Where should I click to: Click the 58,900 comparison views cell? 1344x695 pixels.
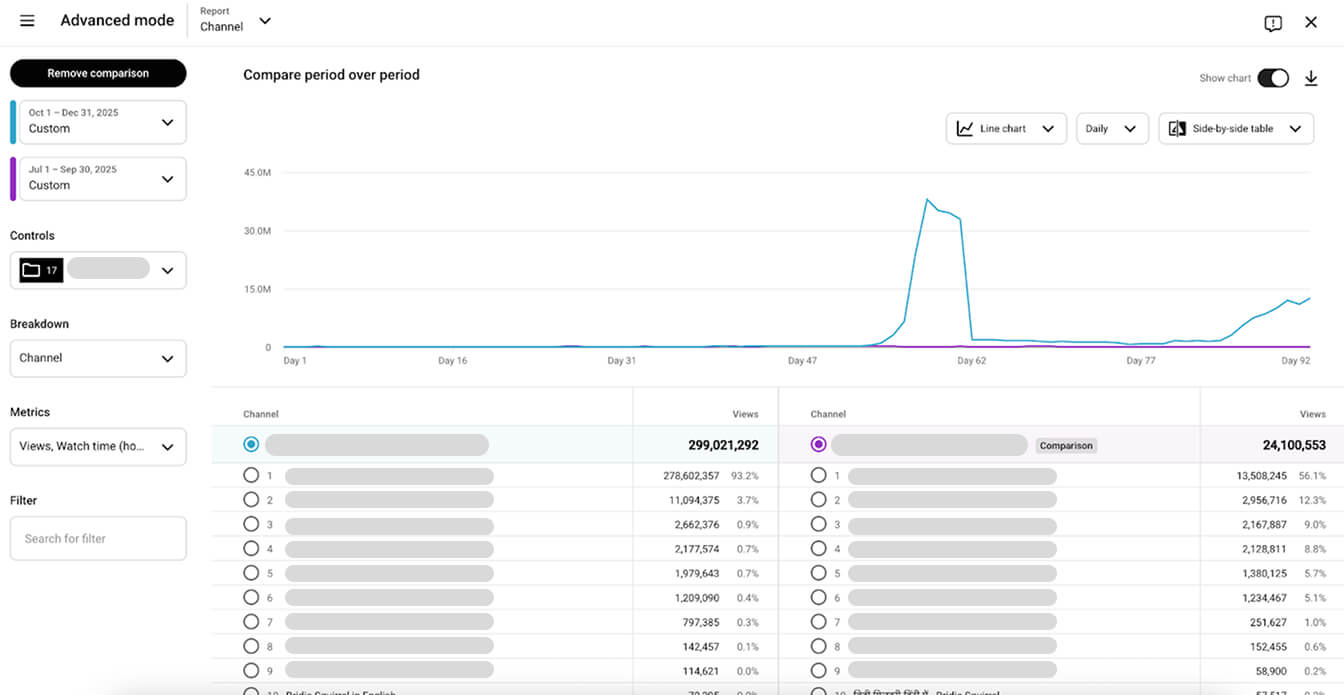tap(1273, 671)
